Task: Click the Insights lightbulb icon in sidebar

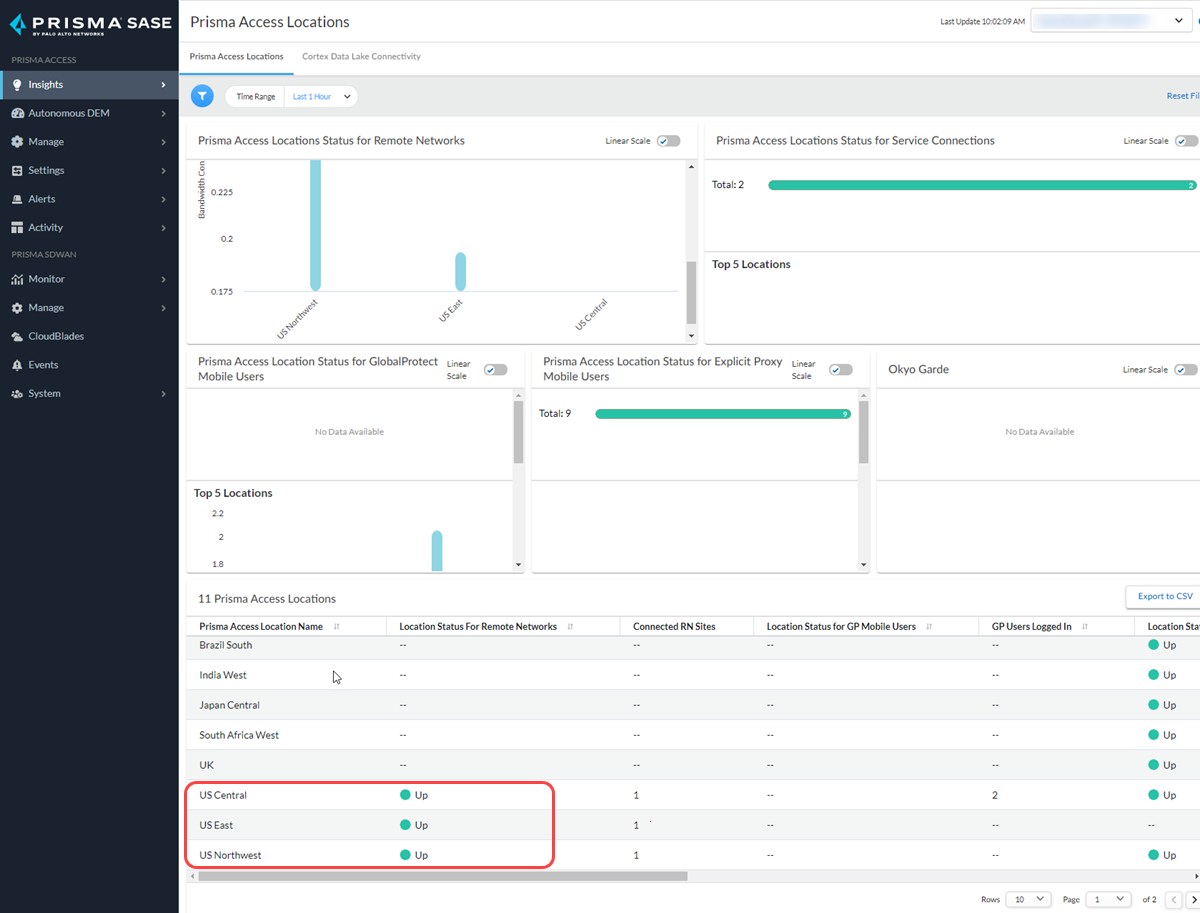Action: tap(17, 85)
